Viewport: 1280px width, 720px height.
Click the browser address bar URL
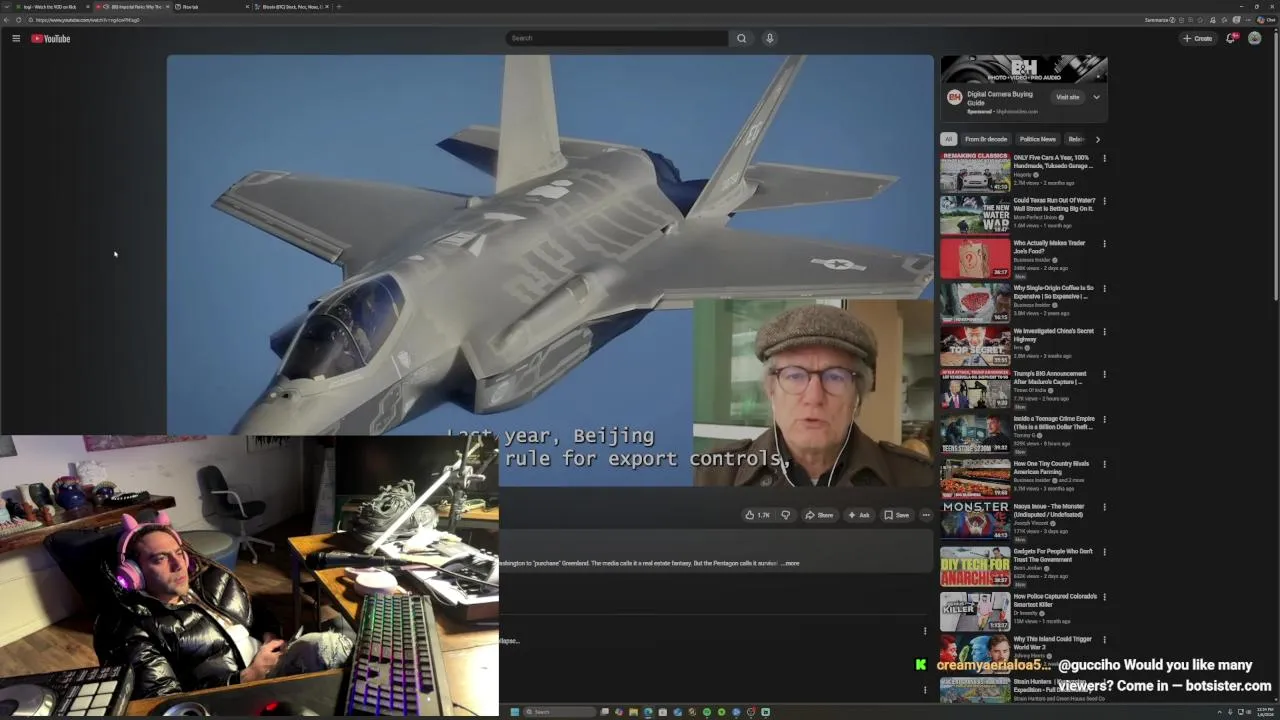(x=88, y=20)
